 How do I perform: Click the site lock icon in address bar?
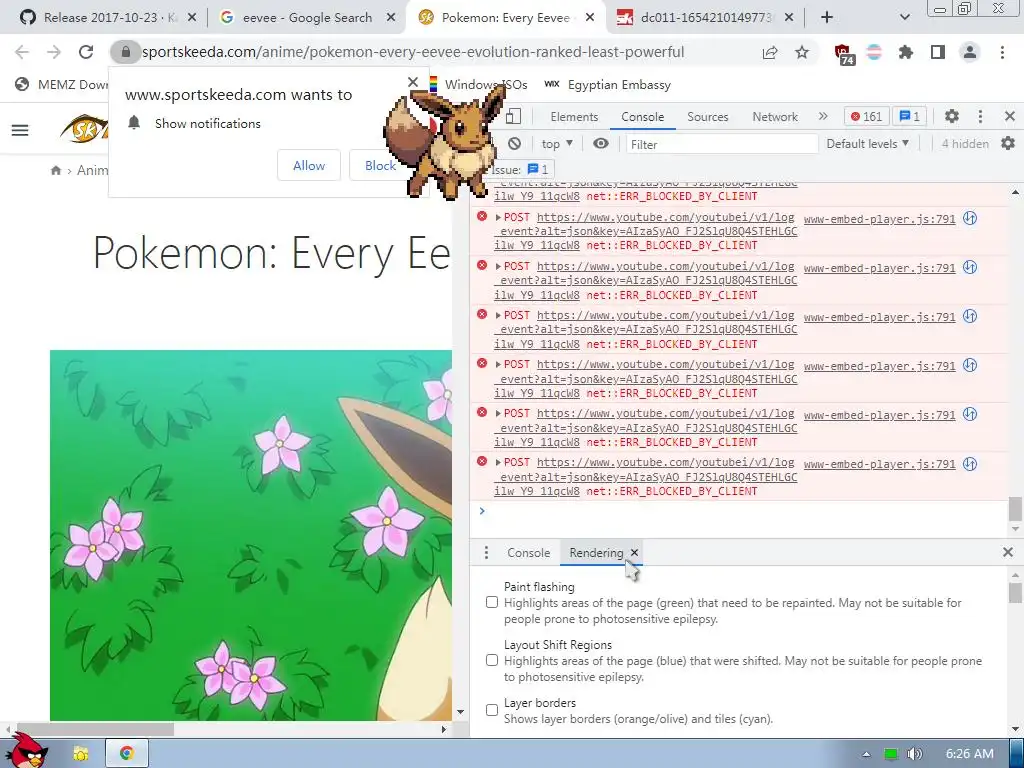[x=125, y=52]
